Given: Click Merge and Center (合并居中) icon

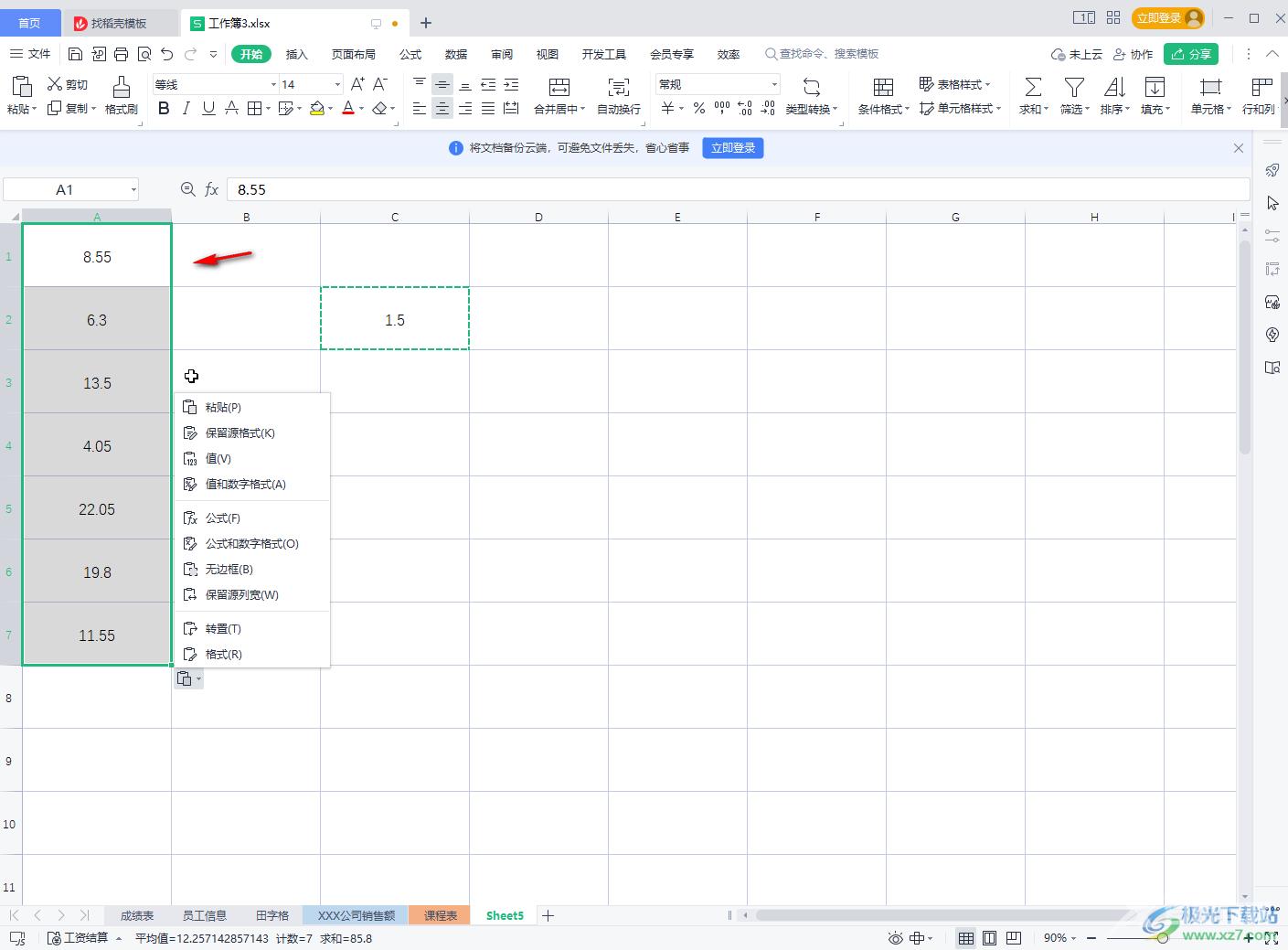Looking at the screenshot, I should [559, 87].
